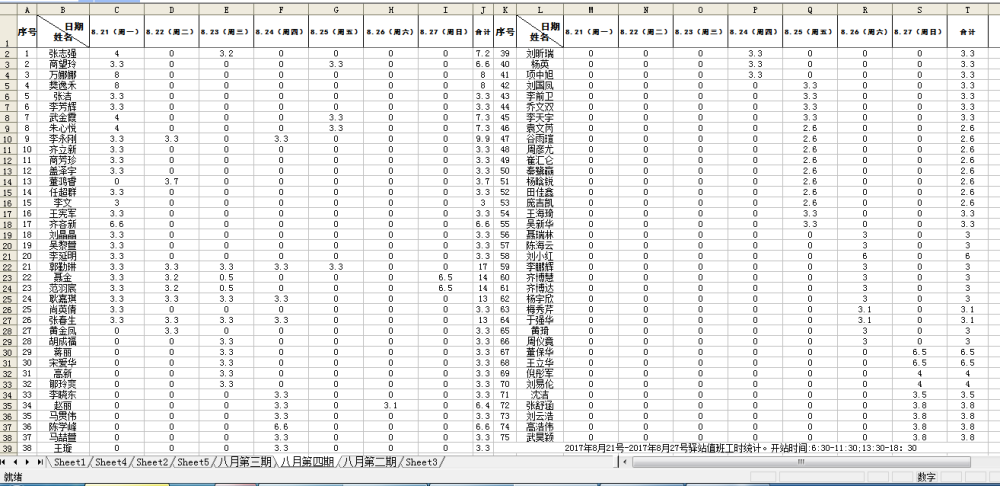Click the 日期/姓名 diagonal header in column B

click(63, 31)
